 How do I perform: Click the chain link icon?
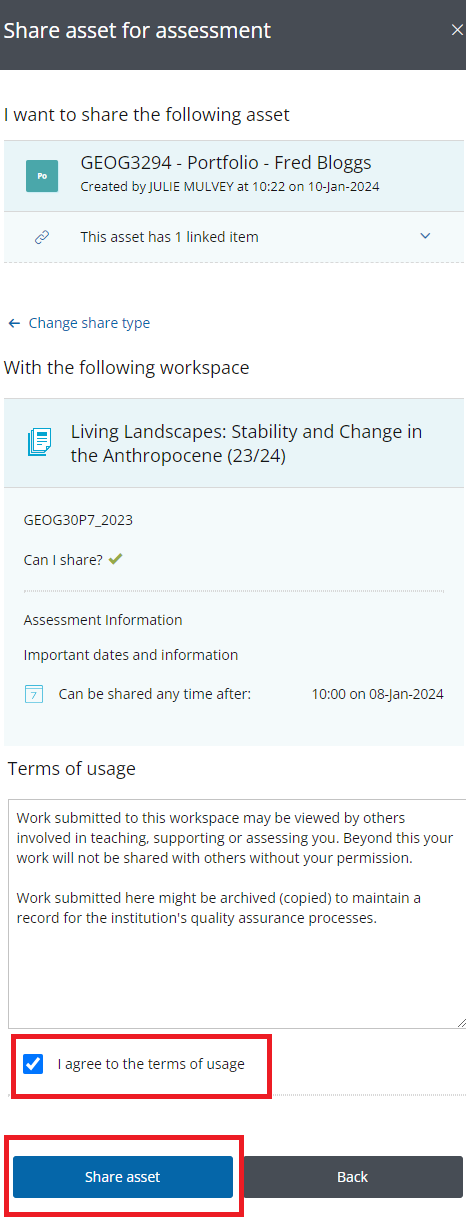coord(42,237)
